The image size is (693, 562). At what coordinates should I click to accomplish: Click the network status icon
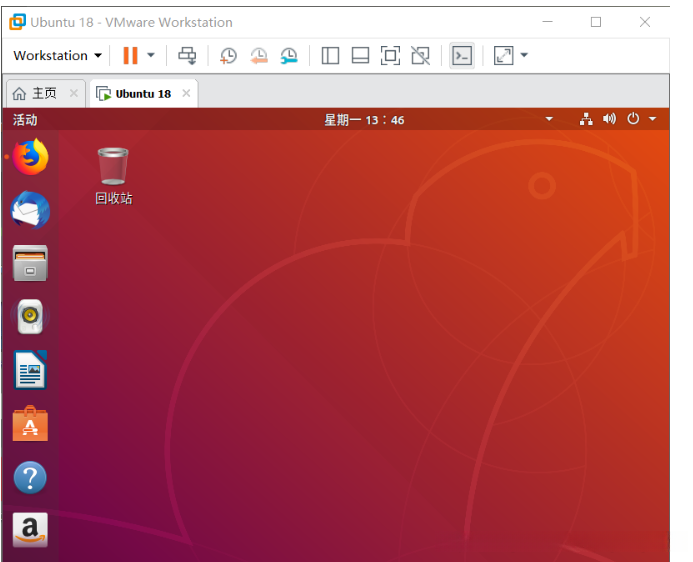(586, 119)
